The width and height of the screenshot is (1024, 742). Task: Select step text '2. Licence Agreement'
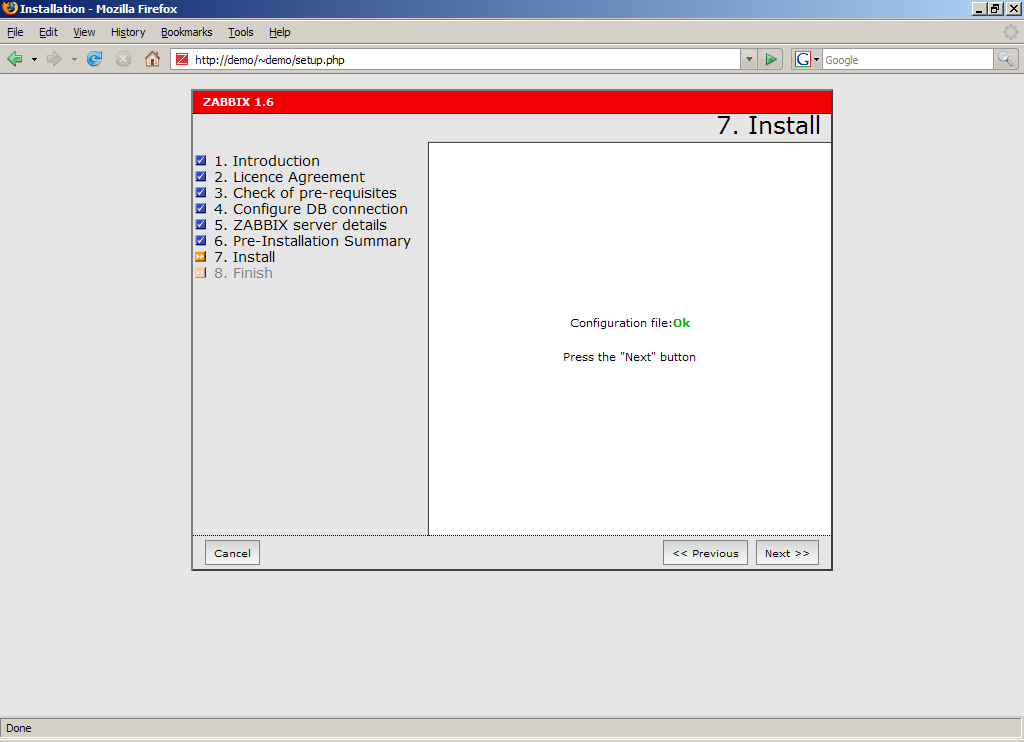coord(289,177)
